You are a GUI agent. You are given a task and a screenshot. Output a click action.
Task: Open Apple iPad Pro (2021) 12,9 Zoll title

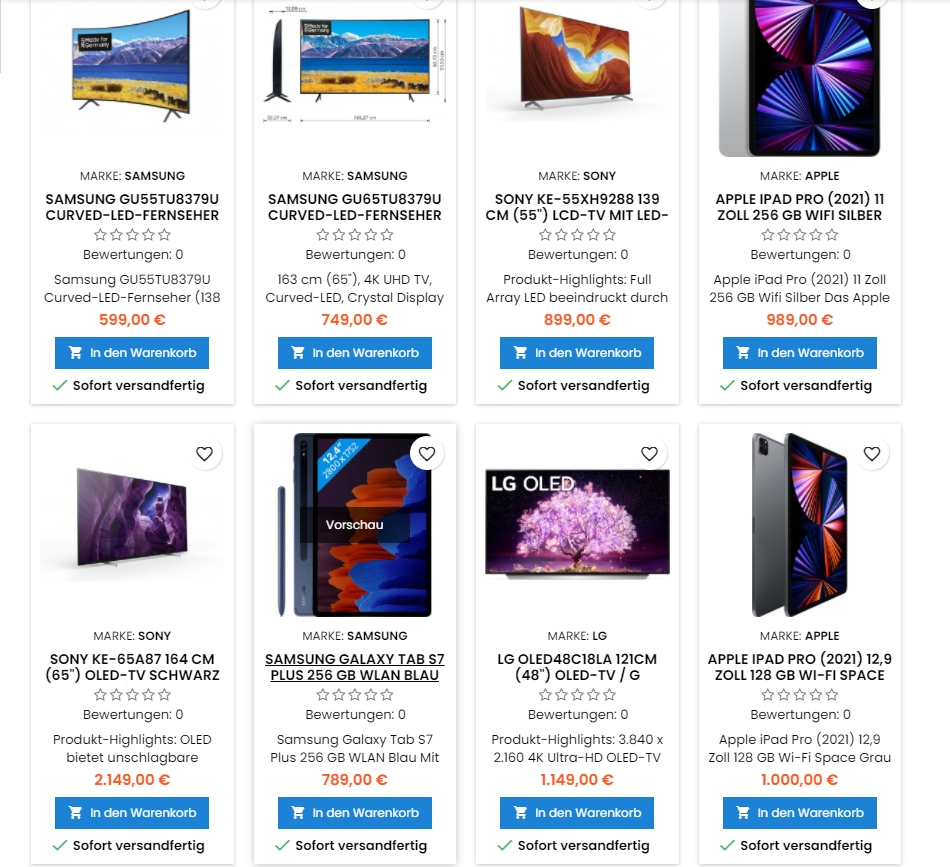pyautogui.click(x=800, y=667)
